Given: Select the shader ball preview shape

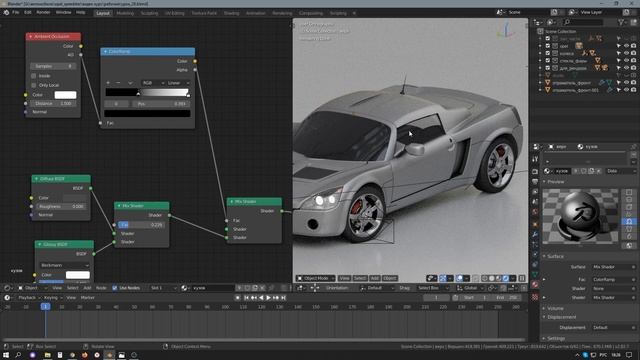Looking at the screenshot, I should click(629, 222).
